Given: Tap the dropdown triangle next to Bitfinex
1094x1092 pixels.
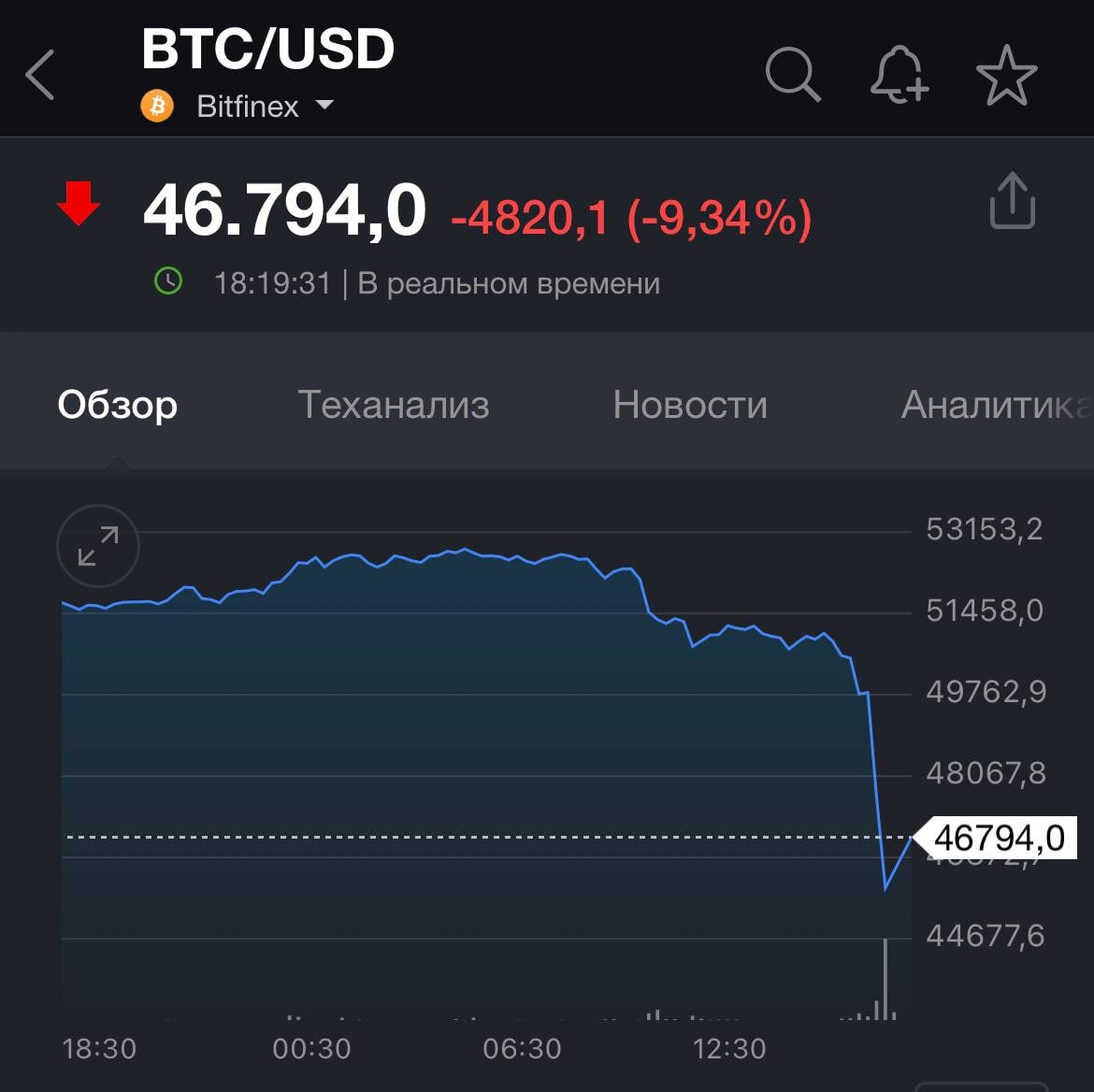Looking at the screenshot, I should (324, 105).
